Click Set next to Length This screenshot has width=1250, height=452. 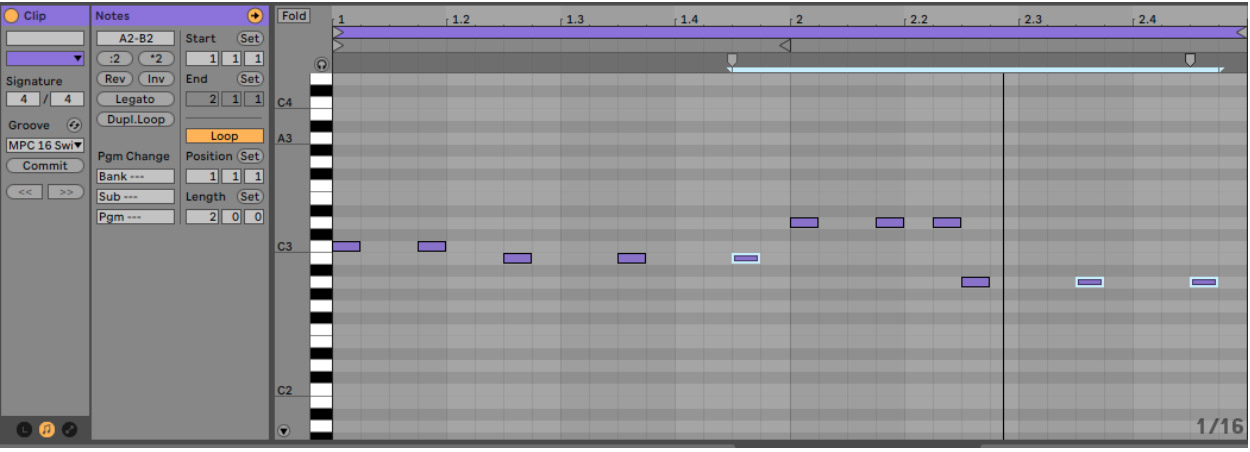tap(250, 196)
